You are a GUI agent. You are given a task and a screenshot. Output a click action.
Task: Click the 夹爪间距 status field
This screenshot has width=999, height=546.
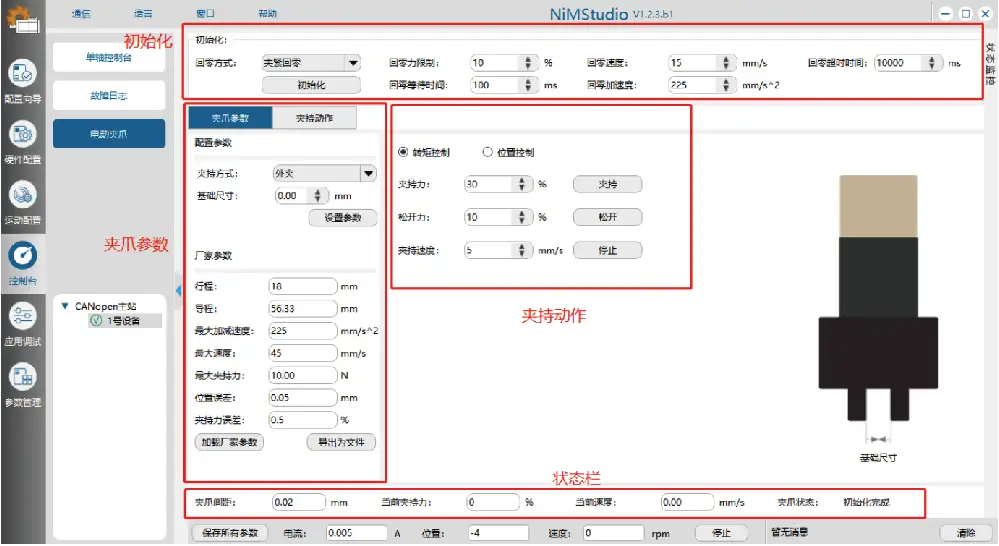299,502
